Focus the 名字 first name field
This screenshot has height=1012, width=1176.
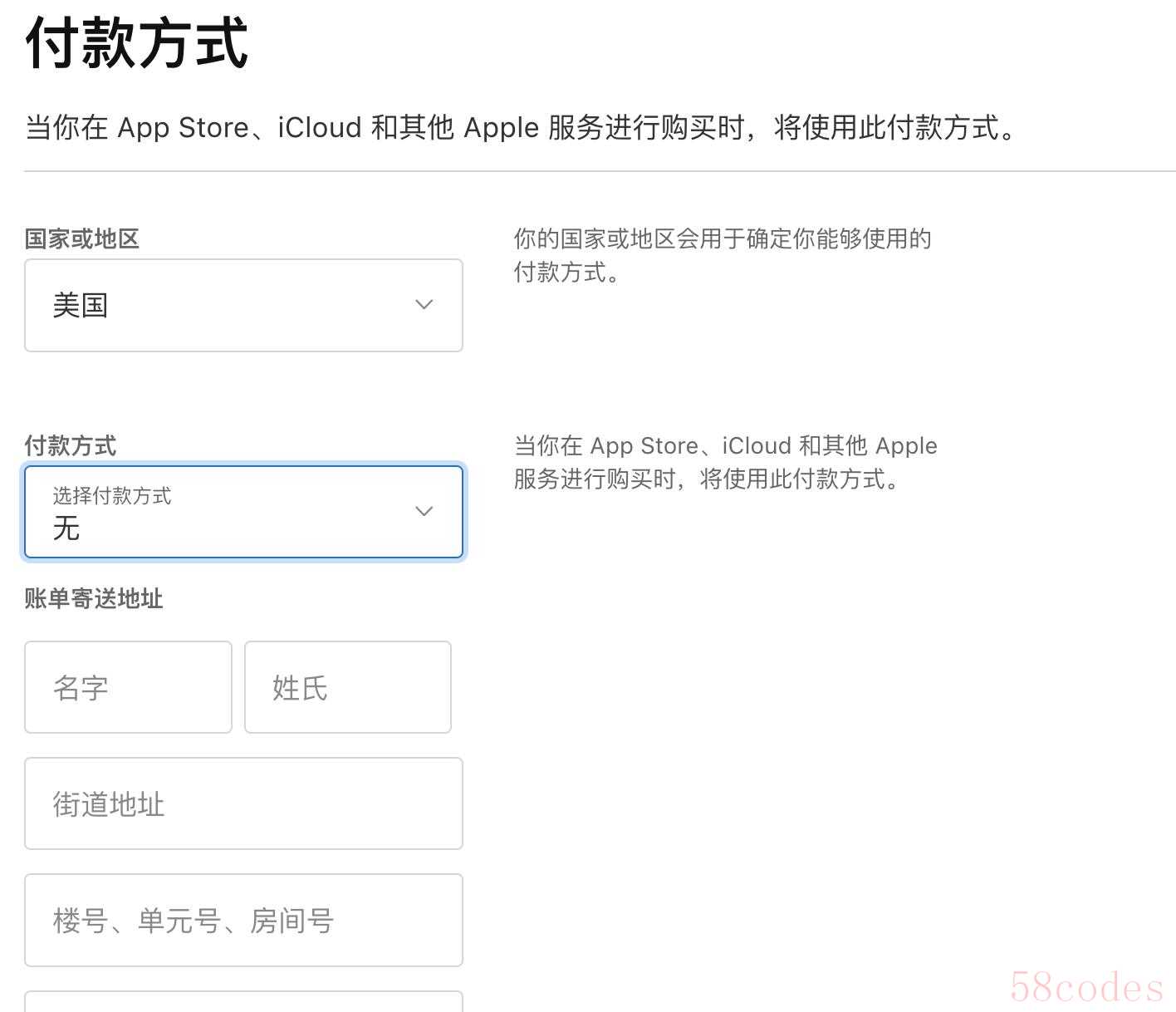coord(128,687)
